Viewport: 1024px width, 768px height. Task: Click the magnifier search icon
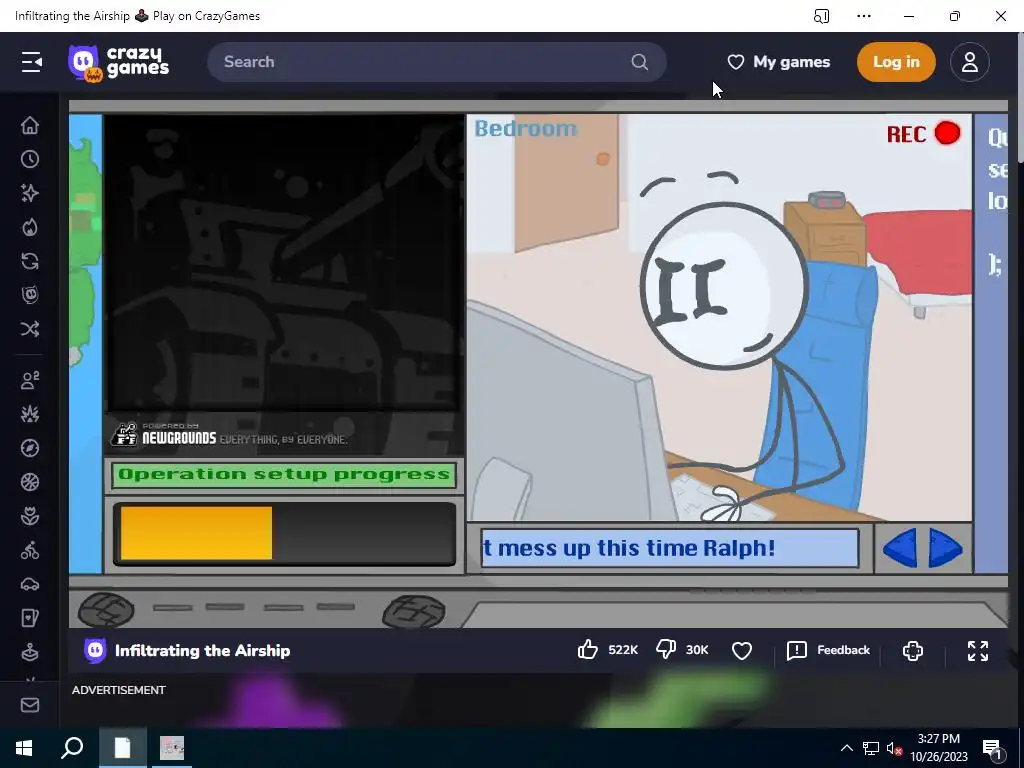click(640, 62)
